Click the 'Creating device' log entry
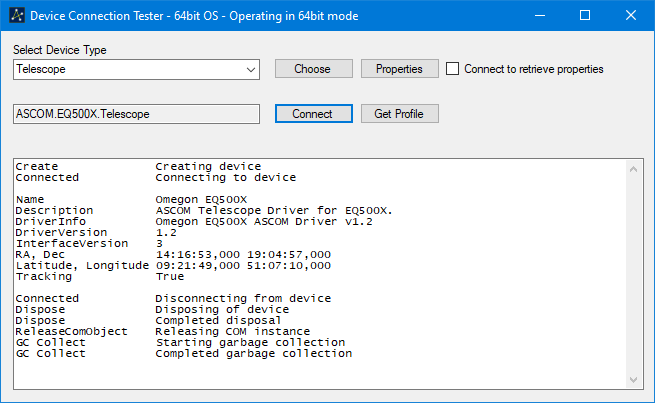This screenshot has width=655, height=403. click(x=208, y=167)
